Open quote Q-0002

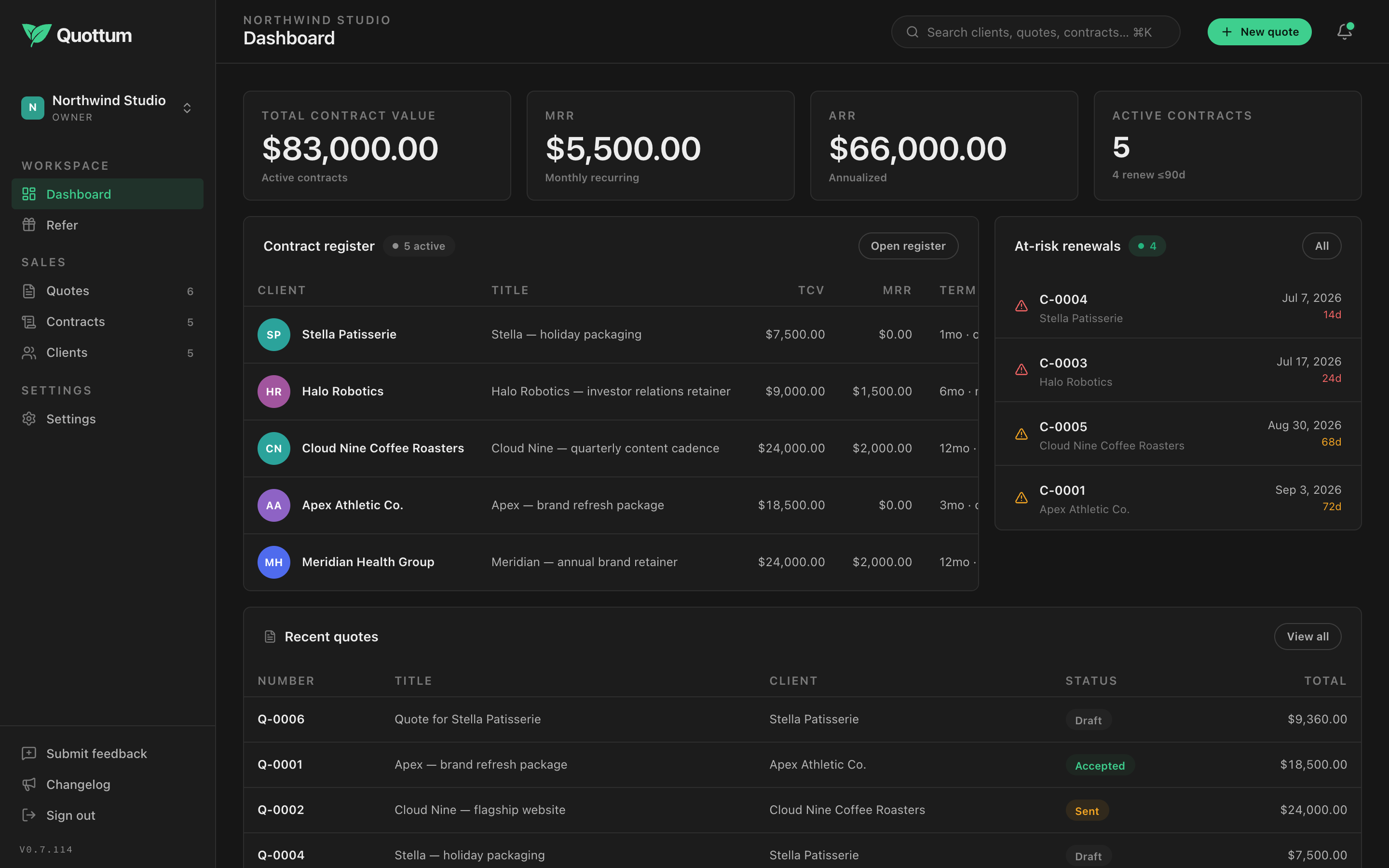coord(803,810)
